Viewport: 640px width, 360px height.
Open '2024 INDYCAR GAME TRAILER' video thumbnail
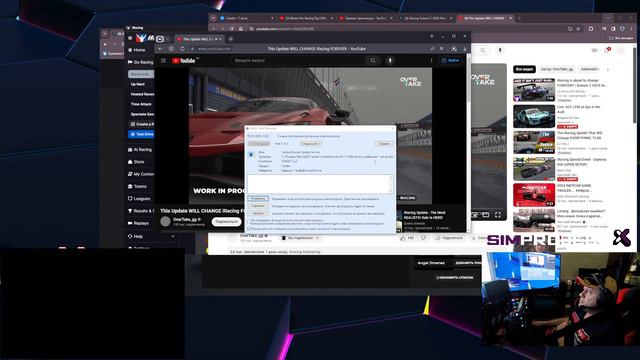point(534,195)
